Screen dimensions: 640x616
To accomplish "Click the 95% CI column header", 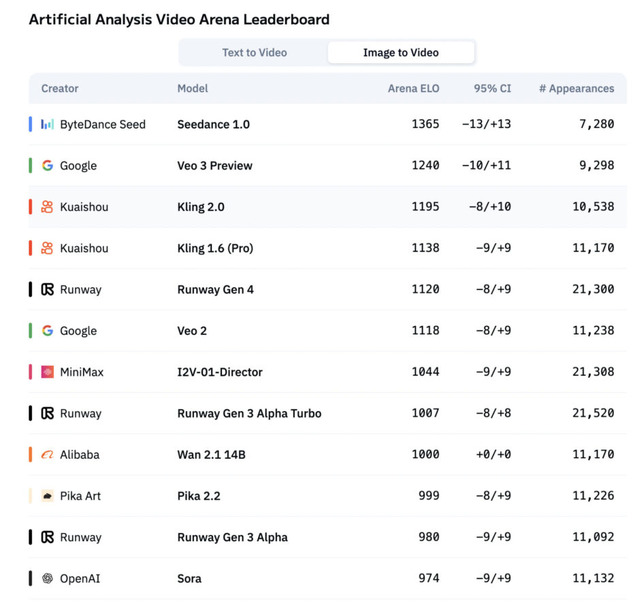I will pos(492,89).
